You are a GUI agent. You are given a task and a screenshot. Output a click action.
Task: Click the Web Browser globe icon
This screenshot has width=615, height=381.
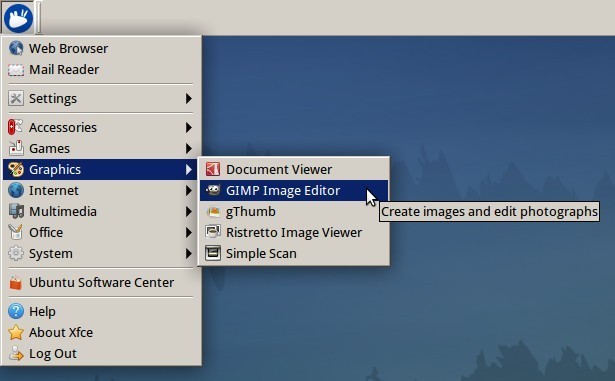tap(16, 48)
